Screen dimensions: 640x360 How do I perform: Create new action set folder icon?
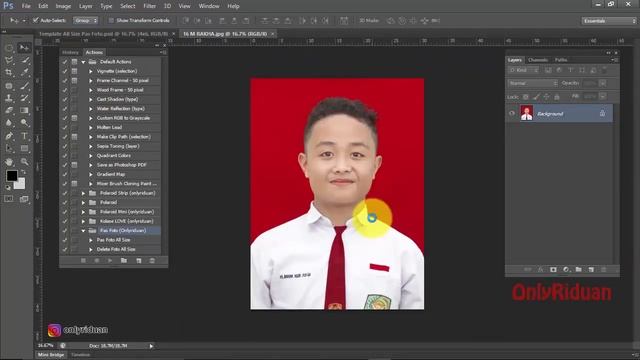[x=124, y=260]
